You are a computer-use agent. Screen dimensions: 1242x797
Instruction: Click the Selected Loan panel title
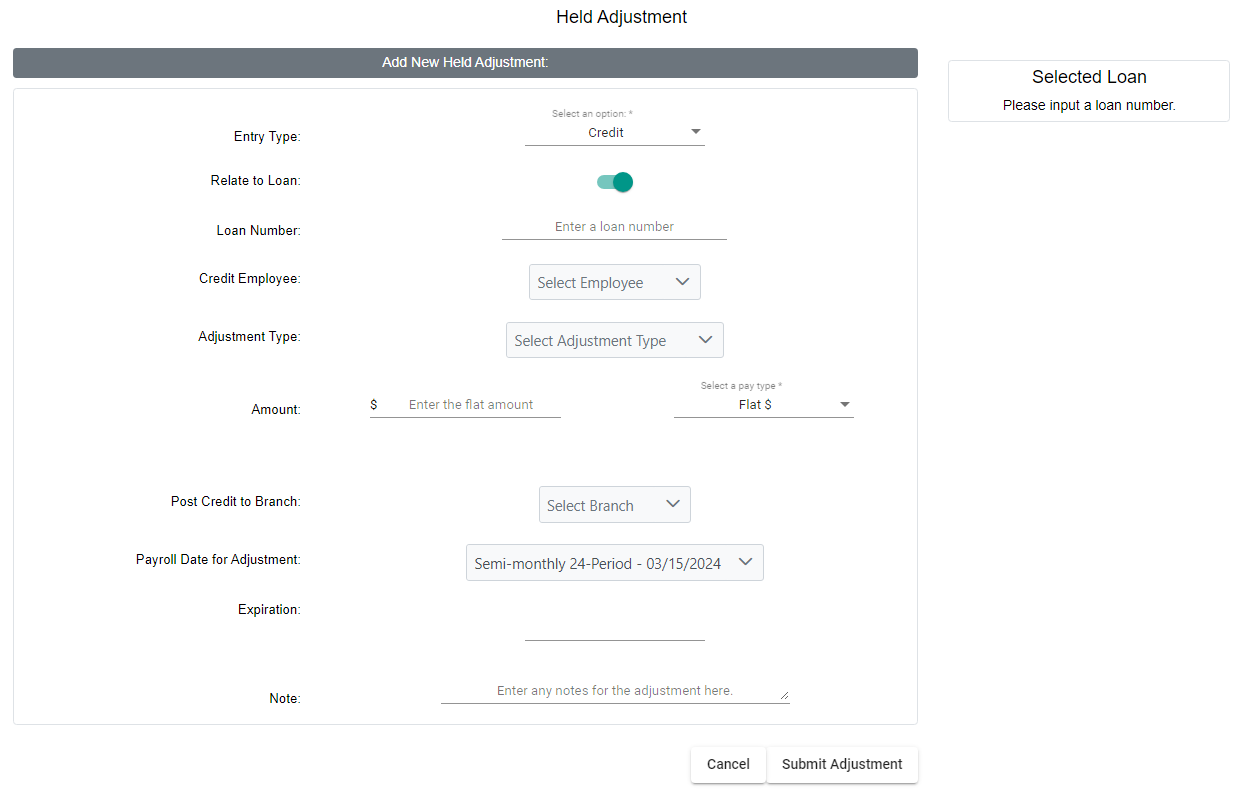[1089, 77]
